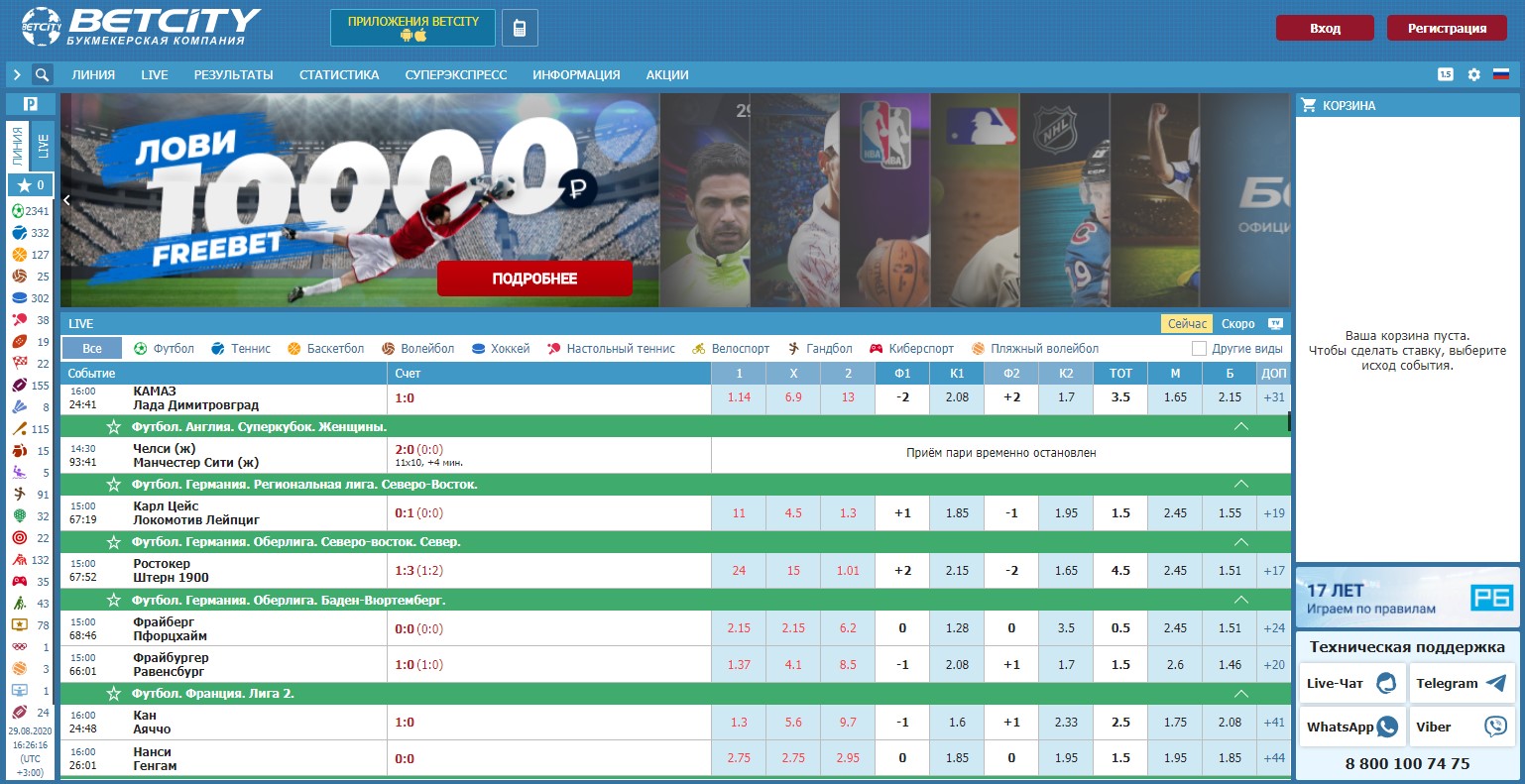This screenshot has height=784, width=1525.
Task: Expand +44 more markets for Нанси match
Action: coord(1274,758)
